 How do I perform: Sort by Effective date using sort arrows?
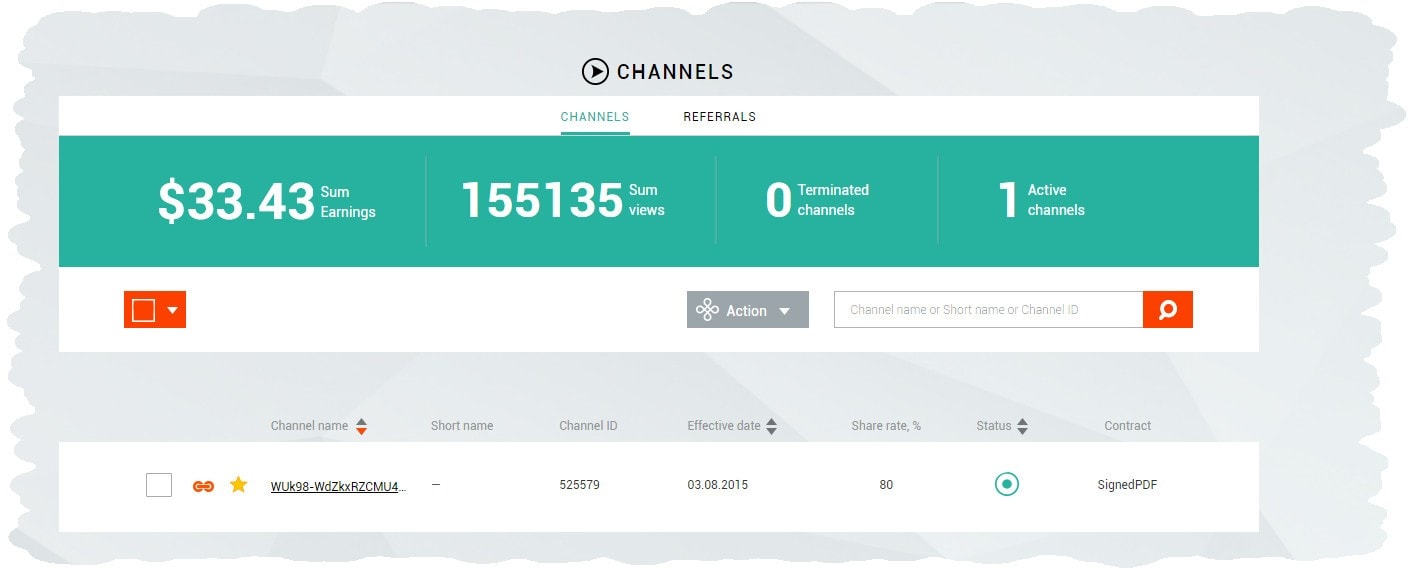[x=771, y=426]
